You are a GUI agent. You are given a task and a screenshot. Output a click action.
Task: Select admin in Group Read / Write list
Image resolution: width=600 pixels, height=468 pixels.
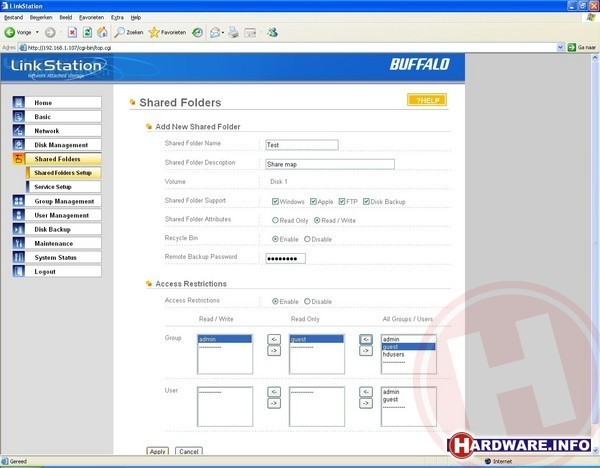(x=225, y=339)
